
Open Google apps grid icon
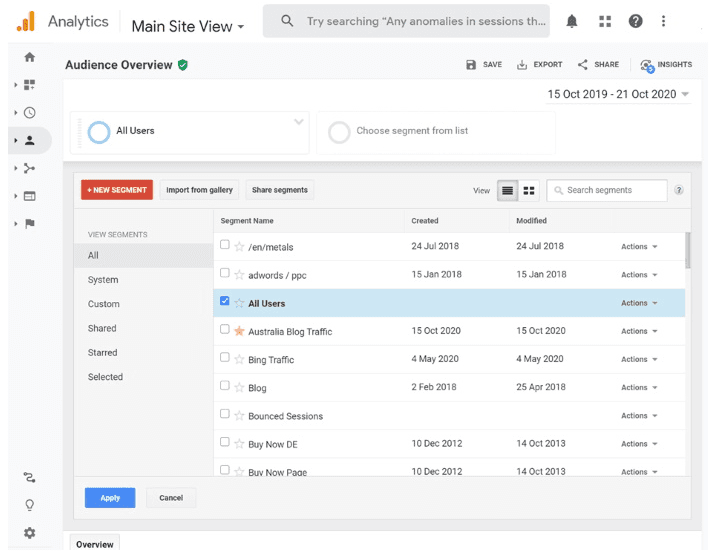coord(605,21)
